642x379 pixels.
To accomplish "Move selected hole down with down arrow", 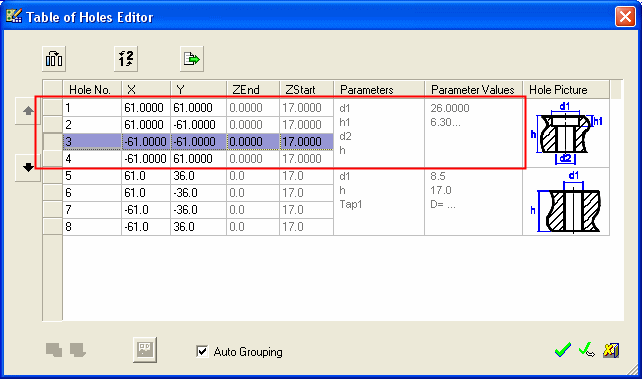I will (28, 167).
